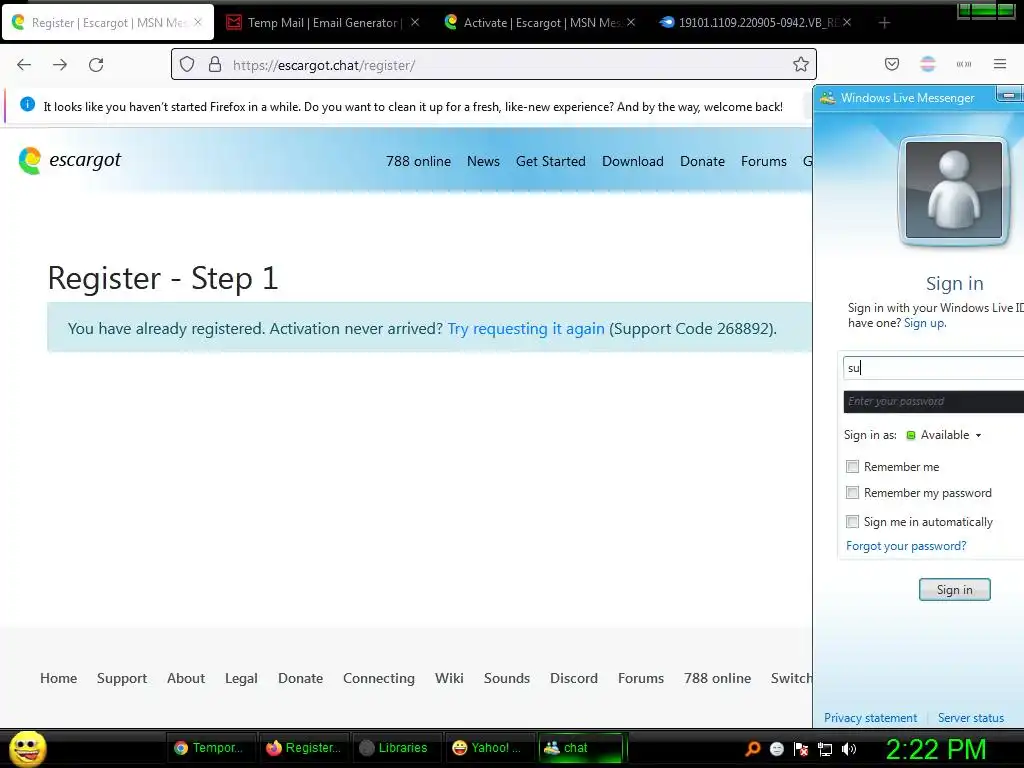
Task: Go back using the browser back arrow
Action: (24, 65)
